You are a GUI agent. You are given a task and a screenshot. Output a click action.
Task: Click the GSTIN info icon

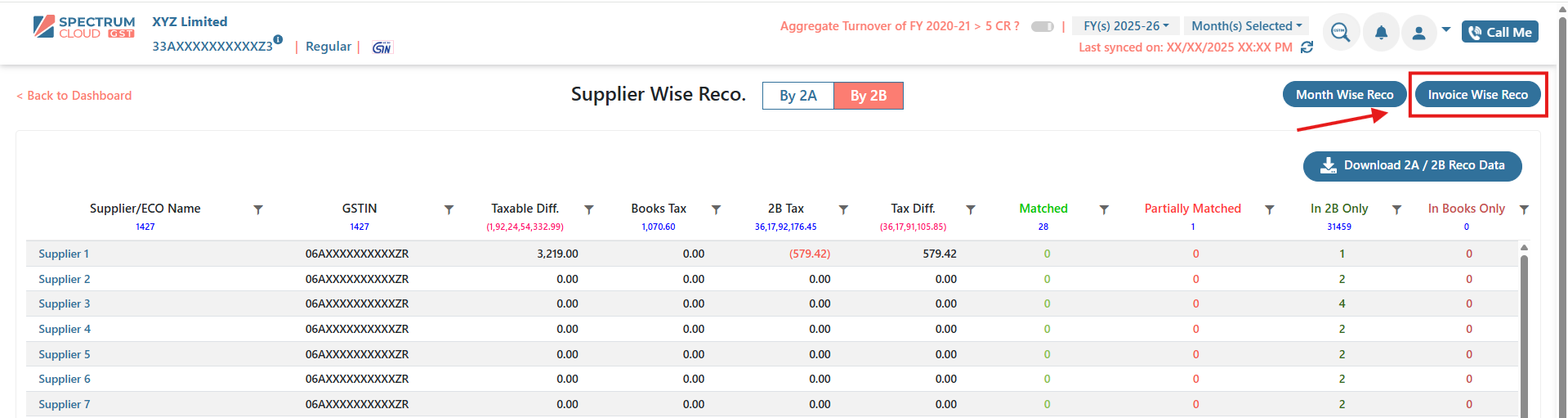coord(278,39)
